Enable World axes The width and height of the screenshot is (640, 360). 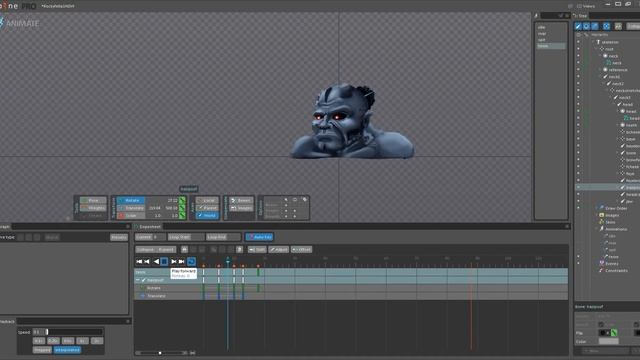point(207,216)
